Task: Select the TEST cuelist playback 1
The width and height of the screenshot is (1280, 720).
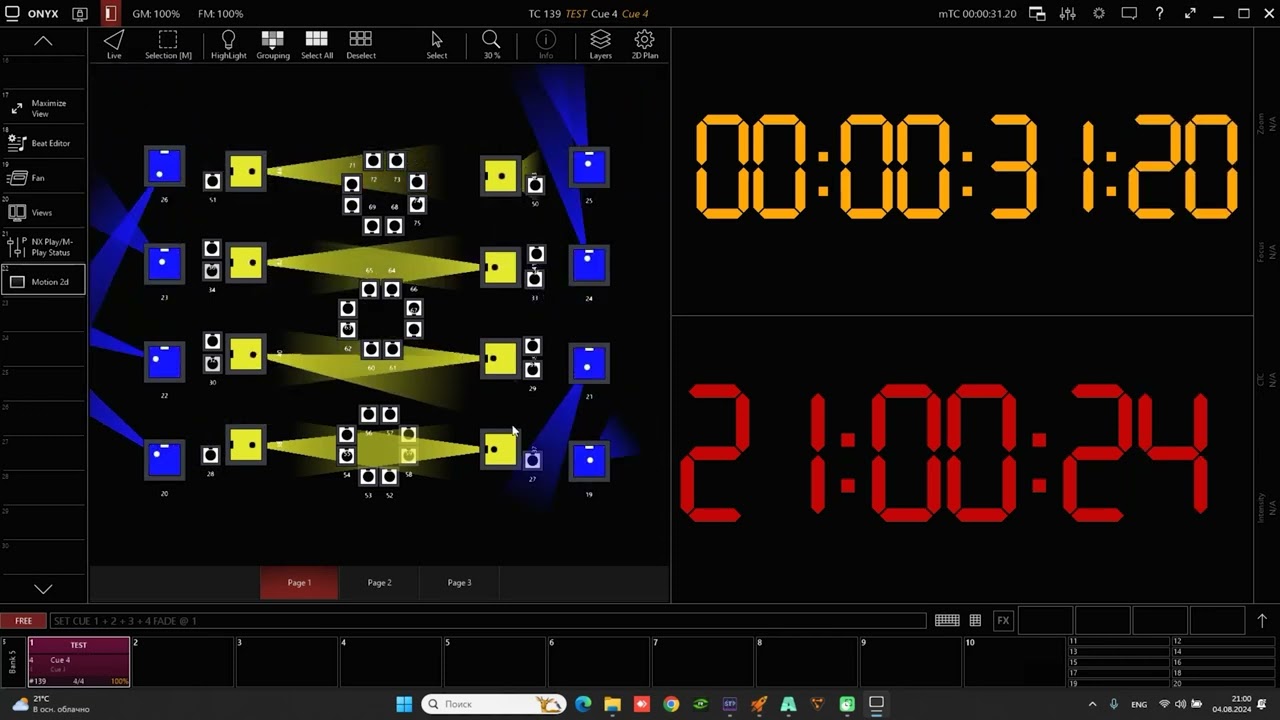Action: (79, 662)
